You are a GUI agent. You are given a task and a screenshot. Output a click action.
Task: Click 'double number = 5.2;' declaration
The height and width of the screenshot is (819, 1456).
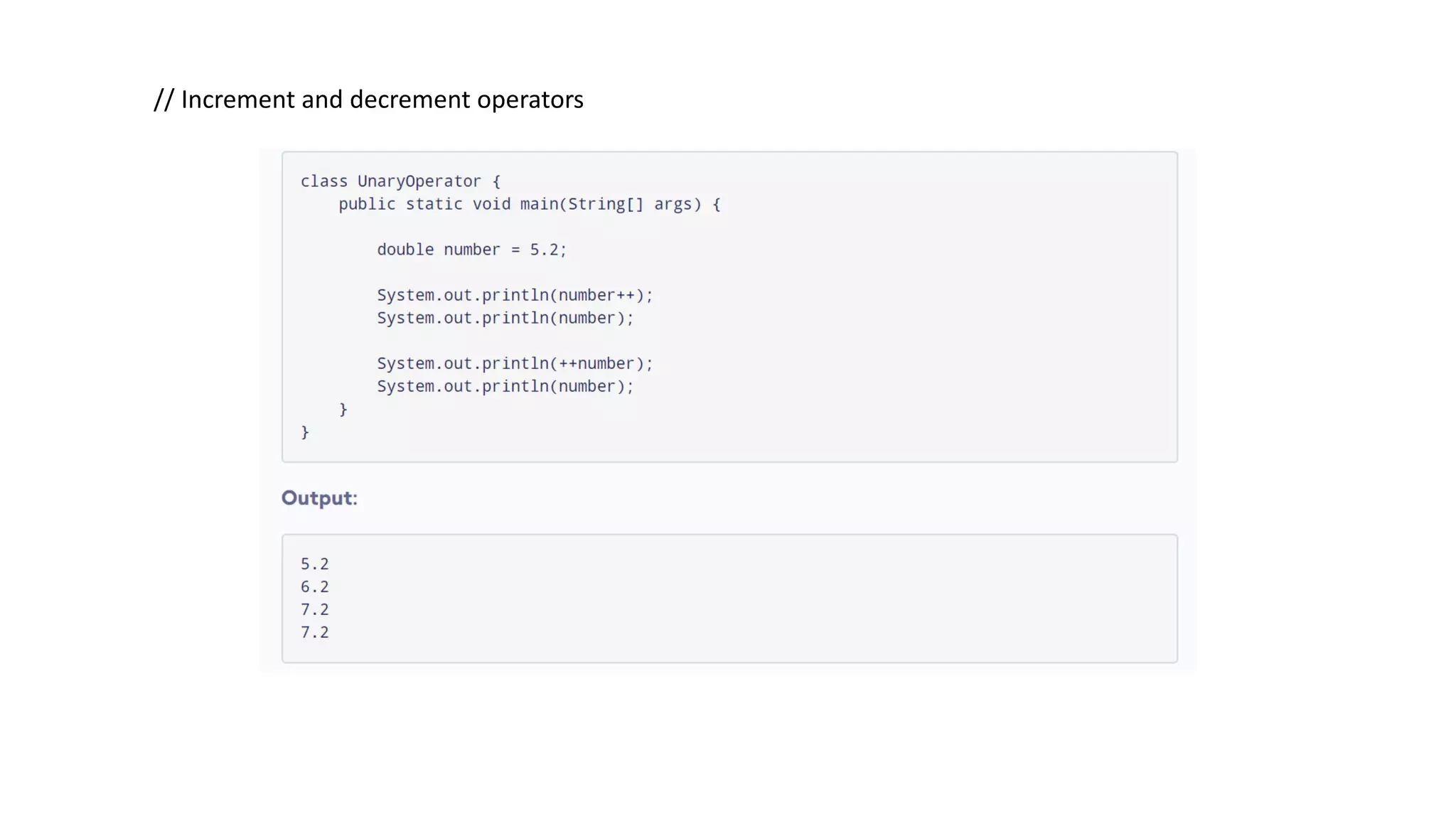(x=472, y=250)
